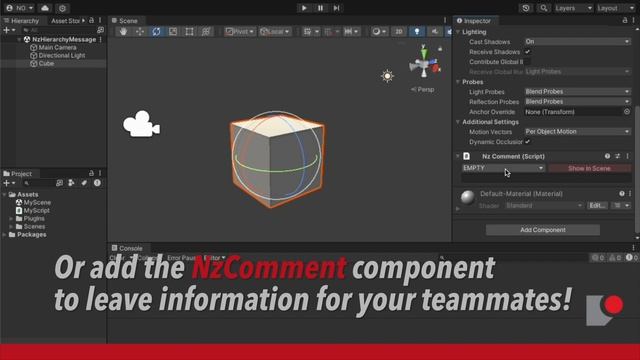Select MyScript asset in Project
Screen dimensions: 640x360
33,211
